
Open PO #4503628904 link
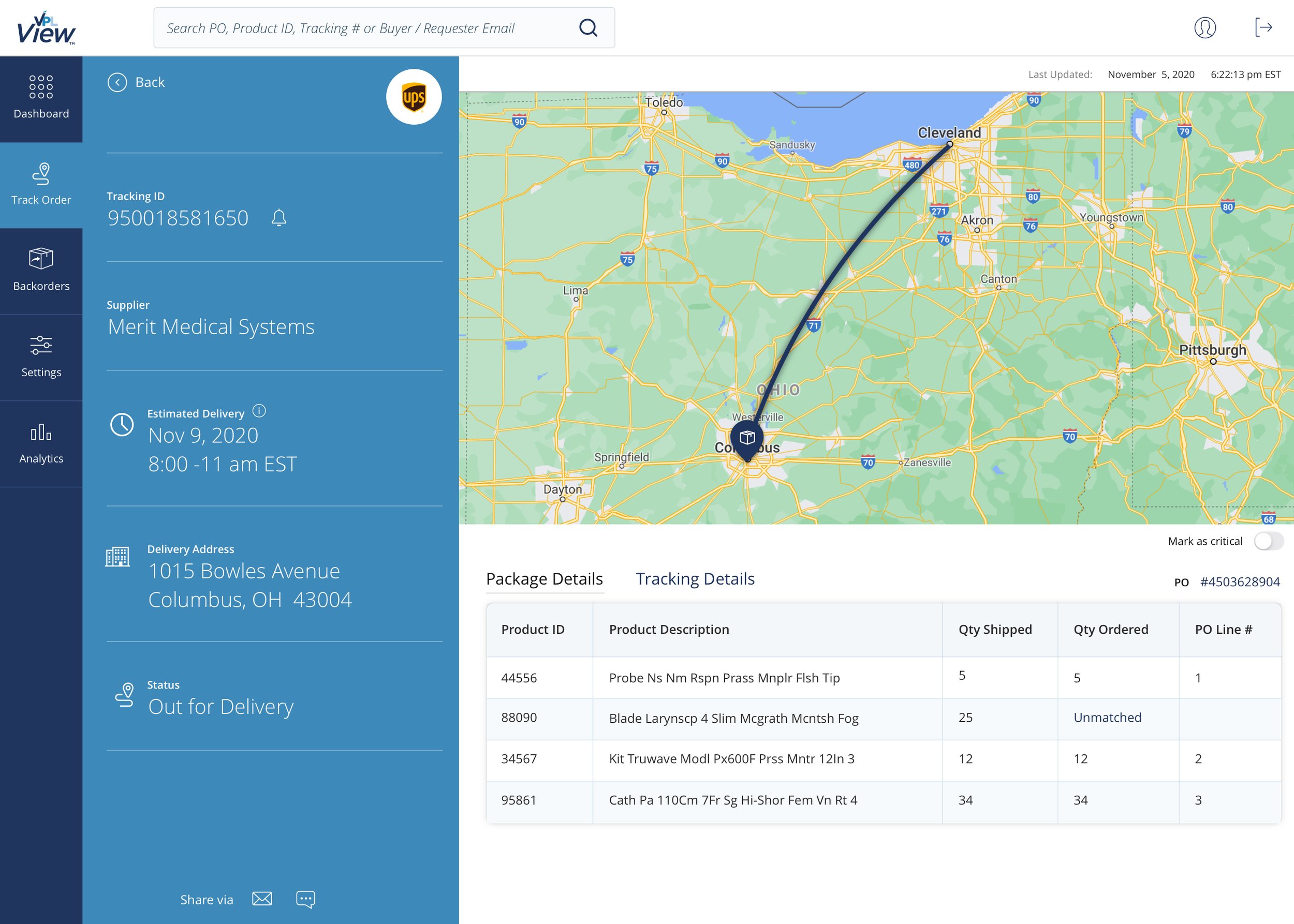[x=1240, y=582]
